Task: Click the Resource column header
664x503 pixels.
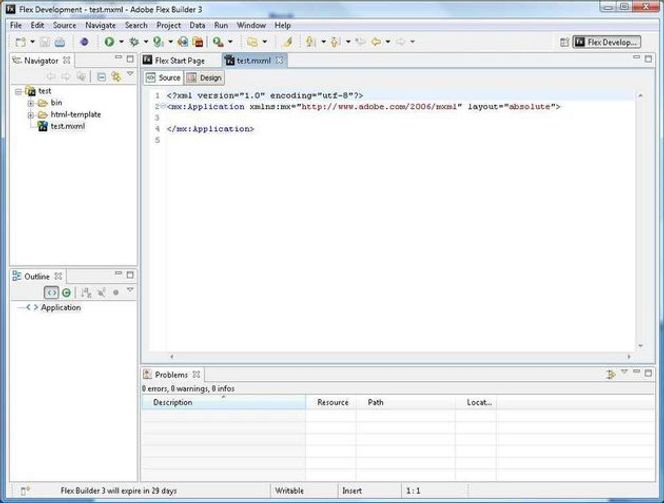Action: pos(332,402)
